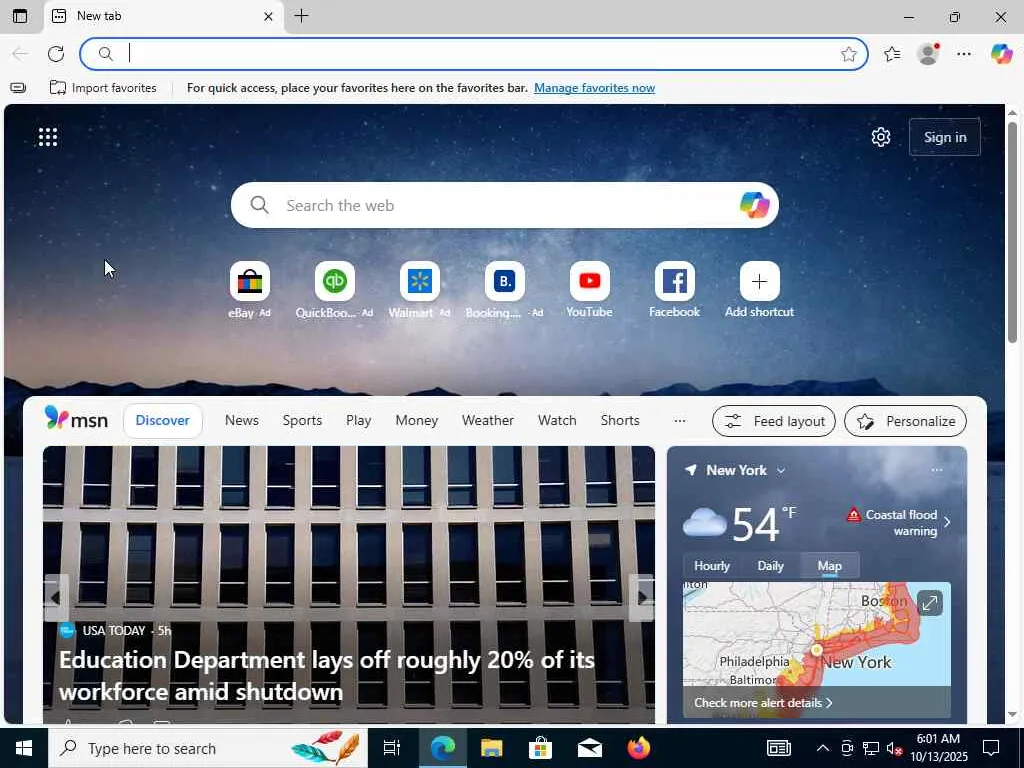Switch to the Watch tab
The image size is (1024, 768).
557,421
